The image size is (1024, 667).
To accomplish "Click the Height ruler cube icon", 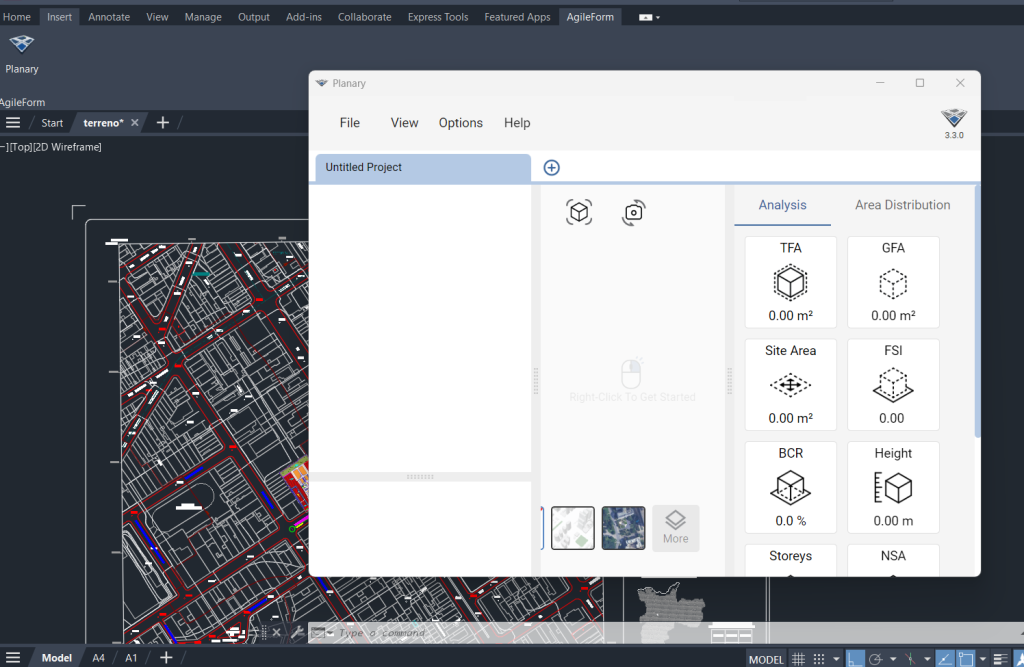I will click(x=893, y=487).
